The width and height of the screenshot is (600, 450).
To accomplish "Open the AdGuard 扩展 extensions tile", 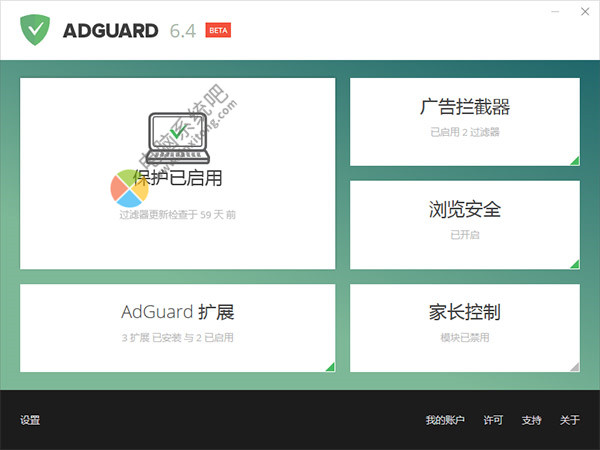I will point(178,328).
